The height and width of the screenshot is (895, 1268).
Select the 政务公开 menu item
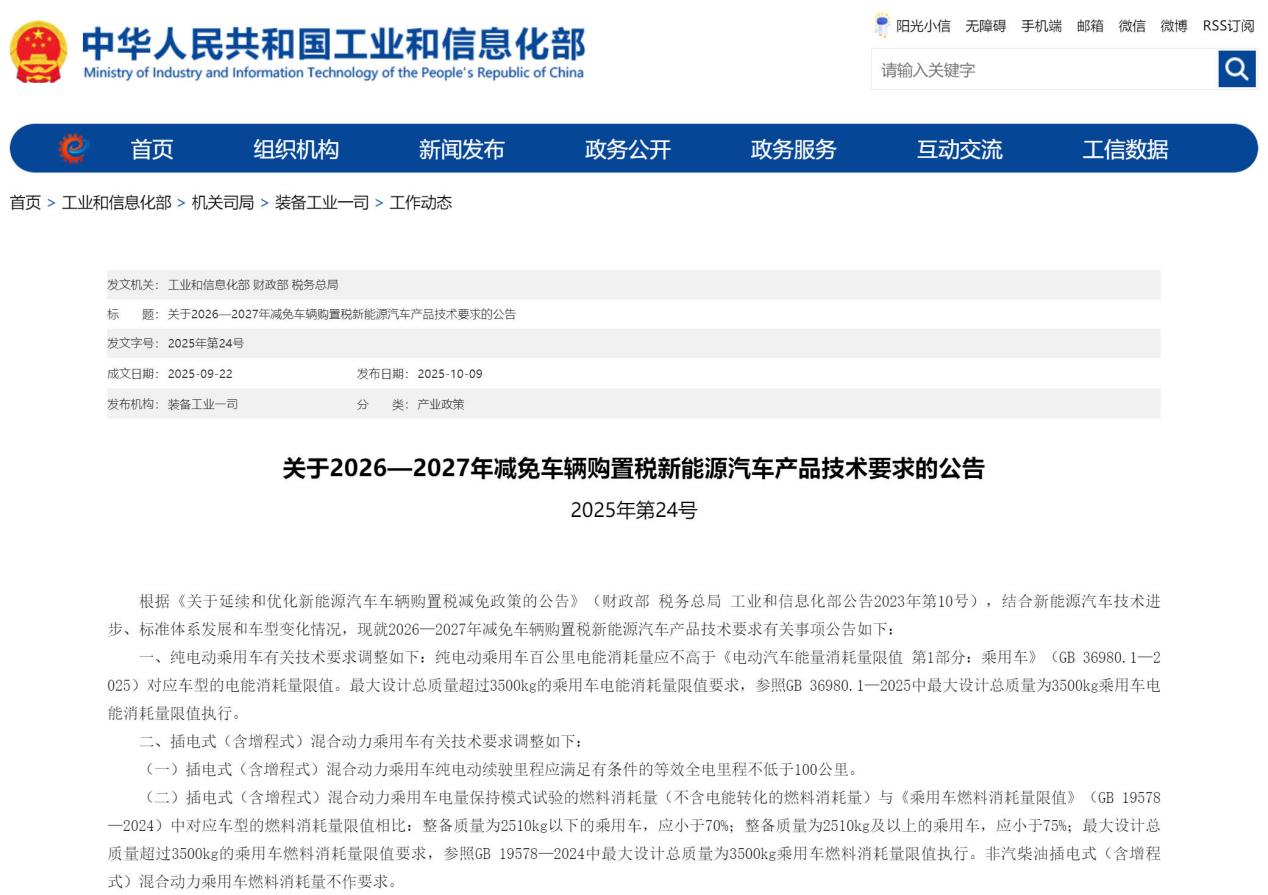(x=627, y=150)
